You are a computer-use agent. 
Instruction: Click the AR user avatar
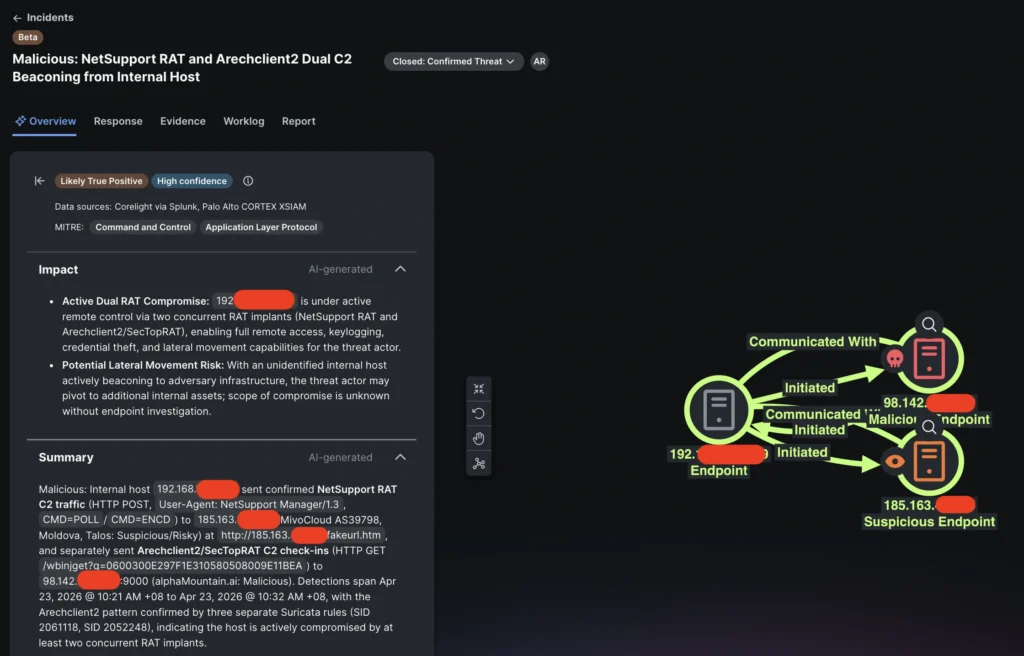pos(539,61)
